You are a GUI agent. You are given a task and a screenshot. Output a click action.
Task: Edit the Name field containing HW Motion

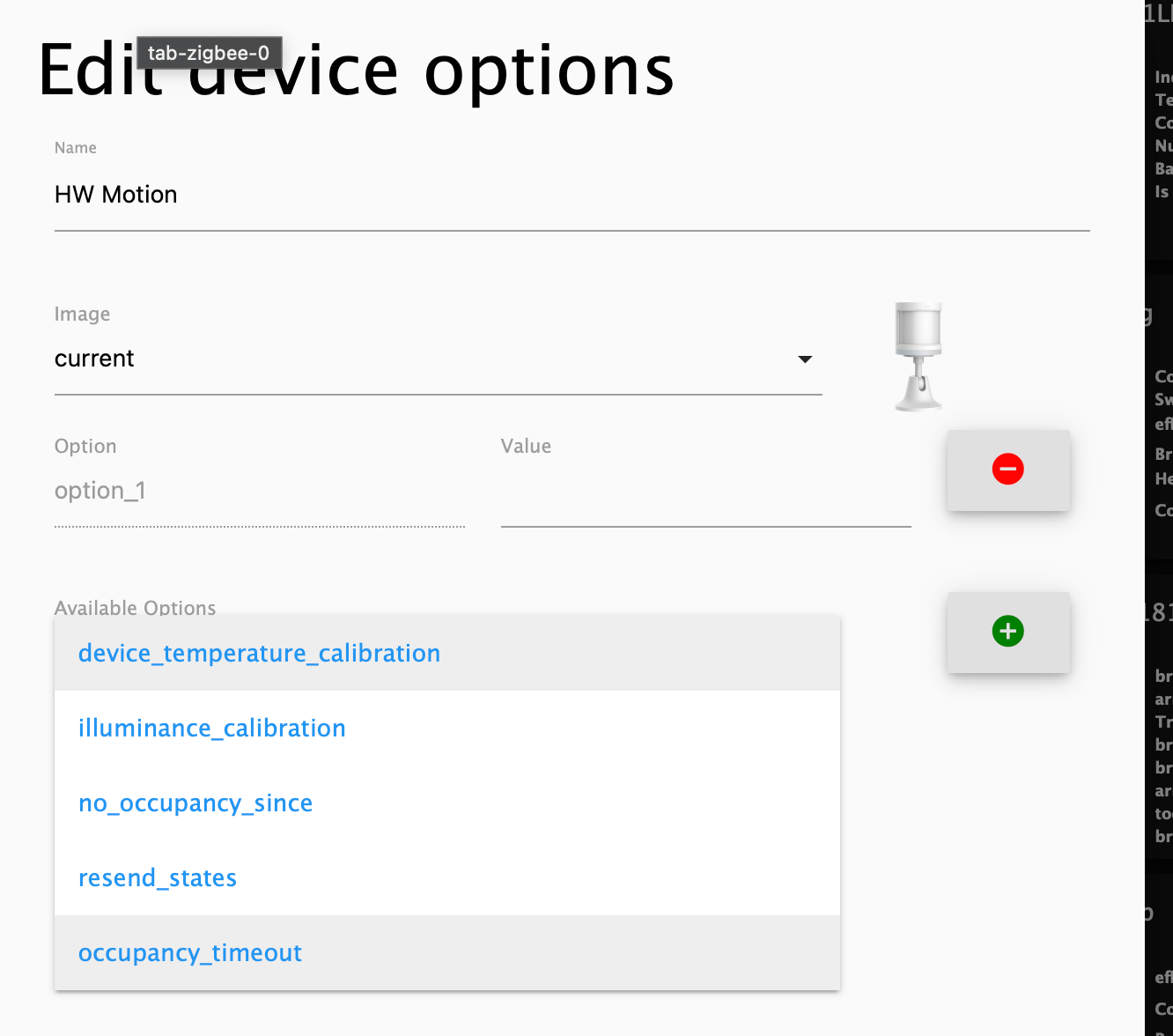click(x=571, y=195)
